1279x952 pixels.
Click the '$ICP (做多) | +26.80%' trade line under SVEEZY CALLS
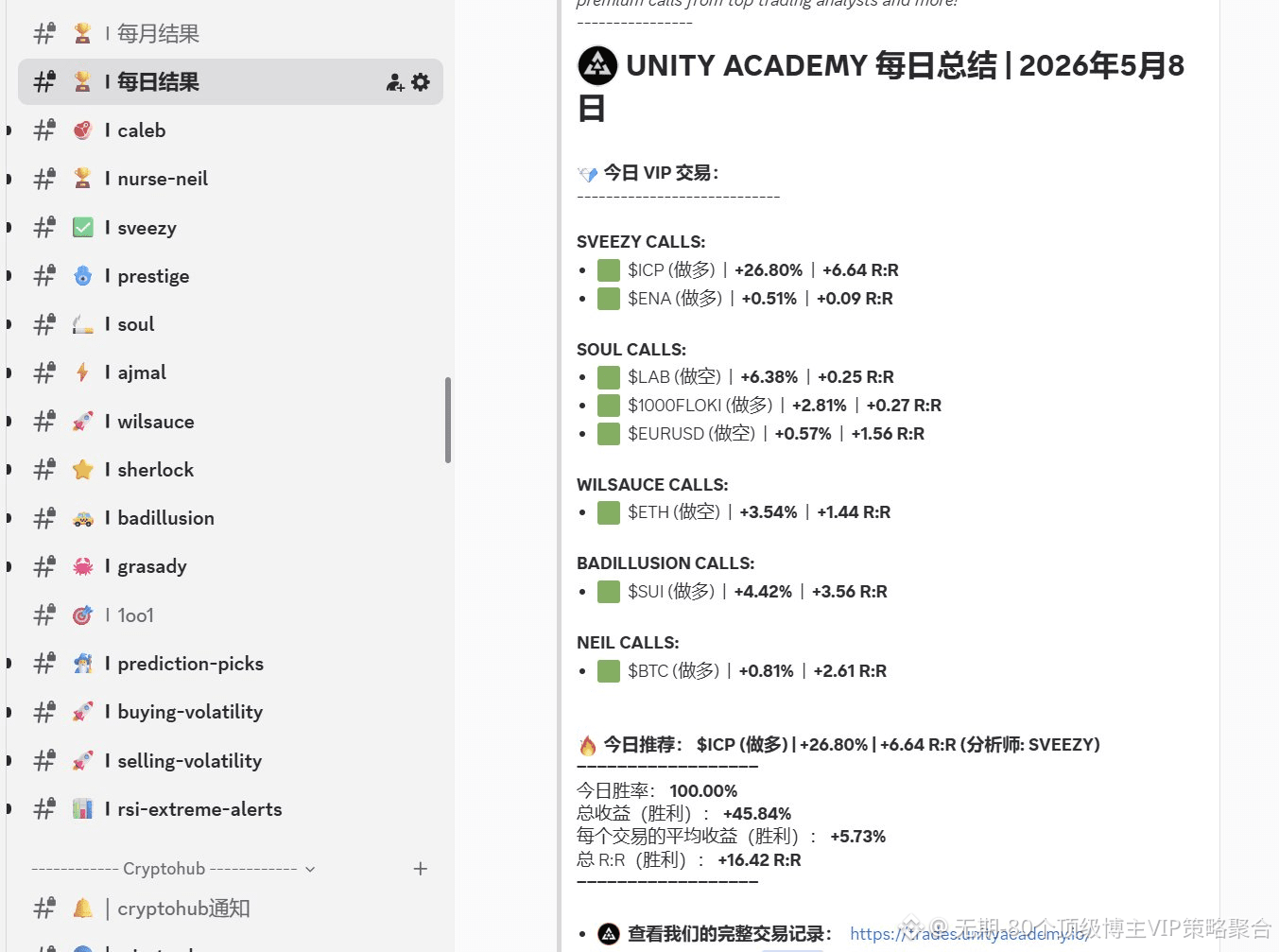point(748,270)
